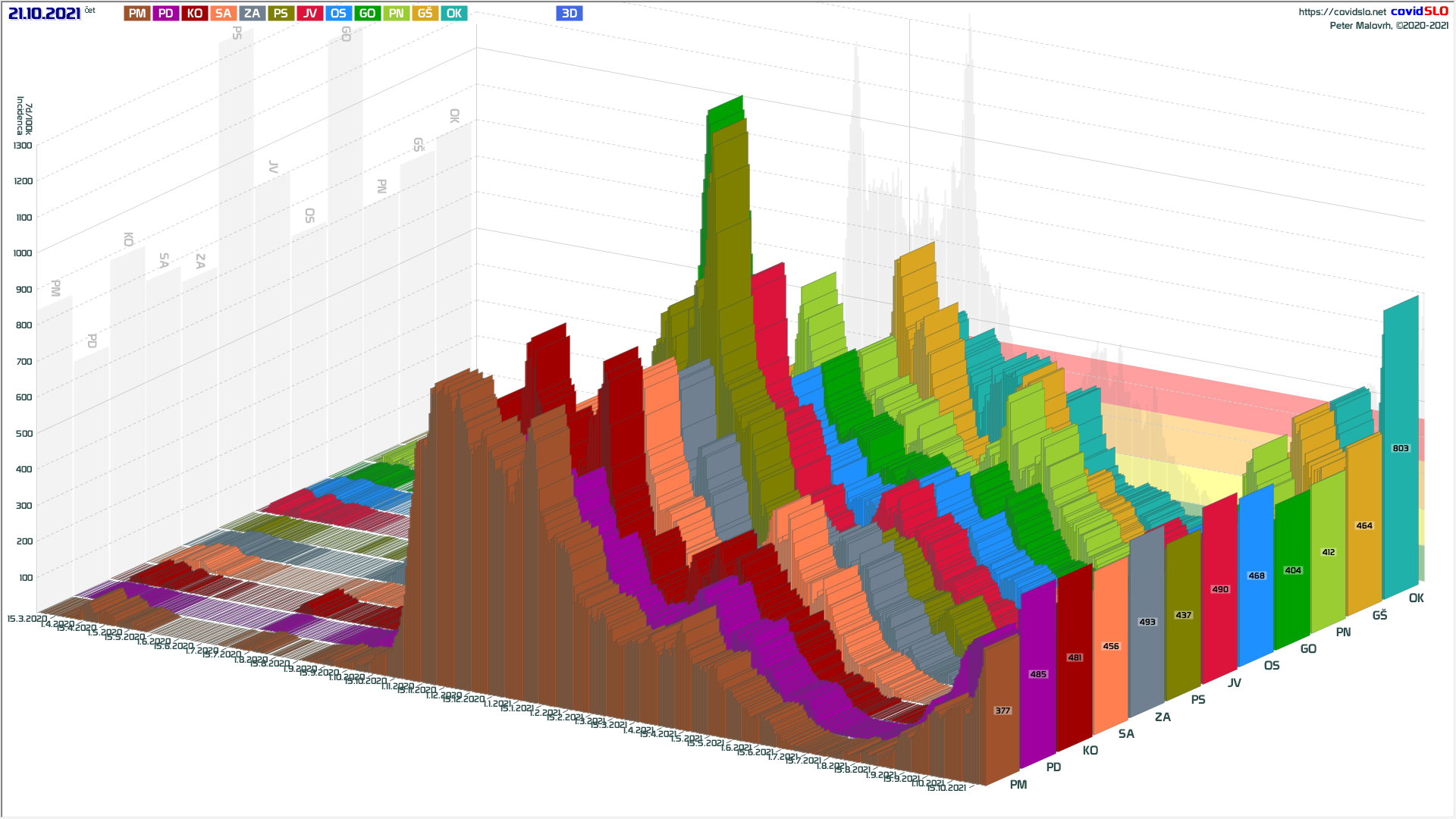The image size is (1456, 819).
Task: Toggle the OK teal legend button
Action: tap(453, 13)
